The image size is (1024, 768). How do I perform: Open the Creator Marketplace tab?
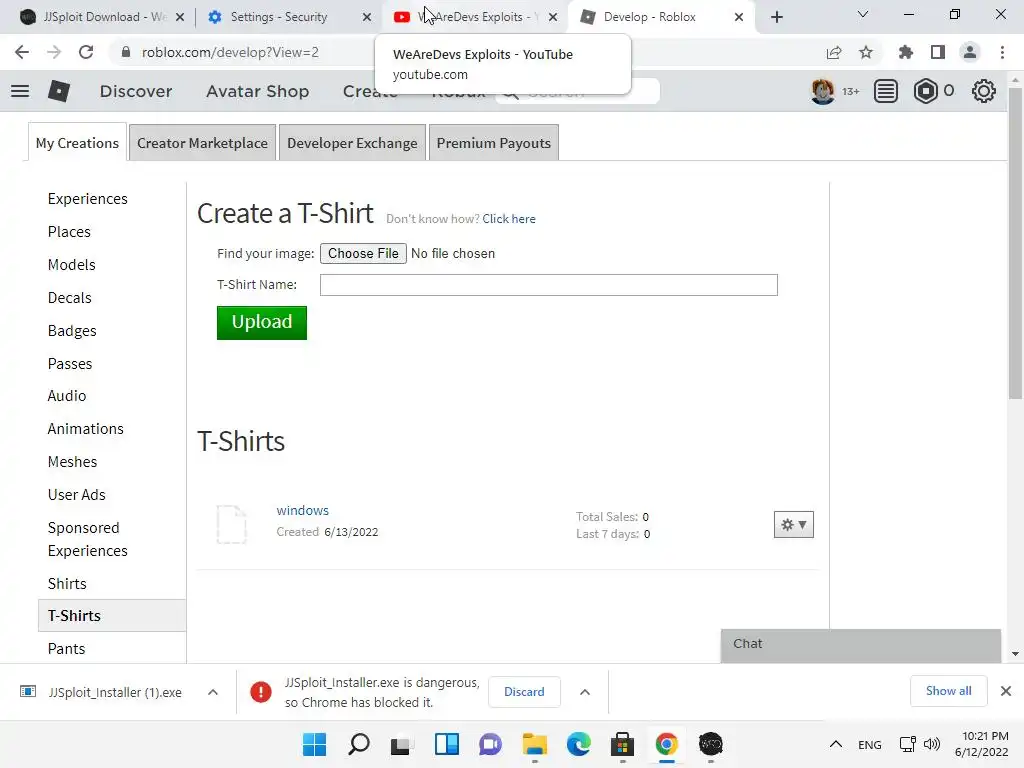pos(202,143)
